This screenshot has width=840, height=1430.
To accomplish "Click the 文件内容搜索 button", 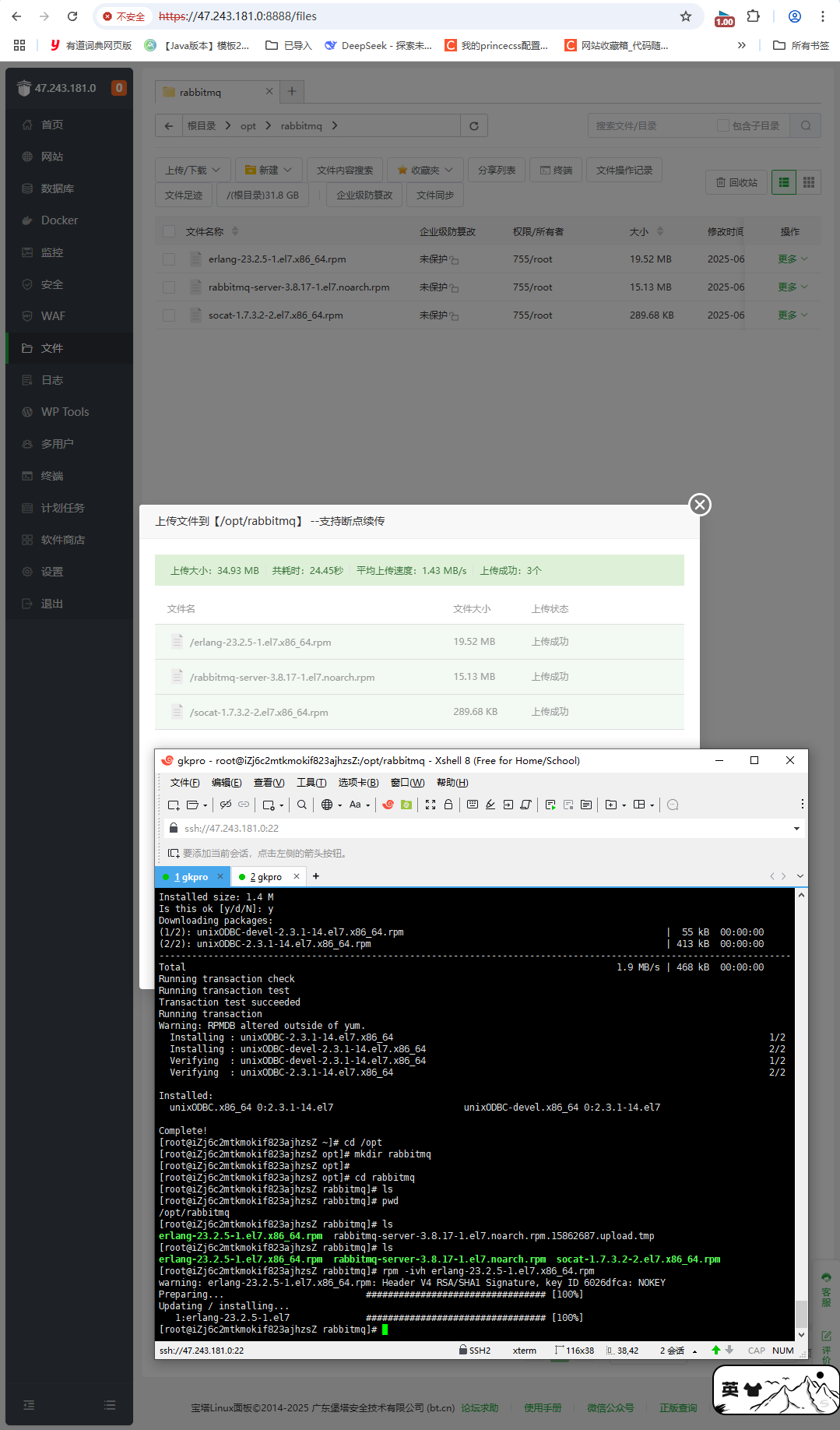I will click(x=345, y=170).
